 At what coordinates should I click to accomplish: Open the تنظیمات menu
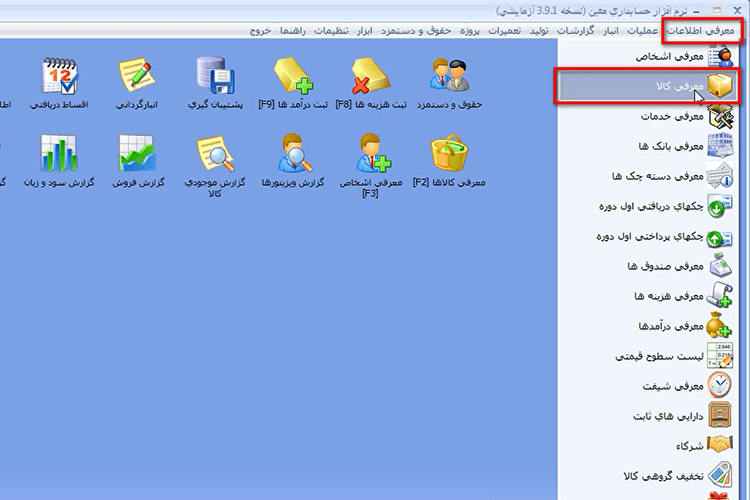coord(331,31)
